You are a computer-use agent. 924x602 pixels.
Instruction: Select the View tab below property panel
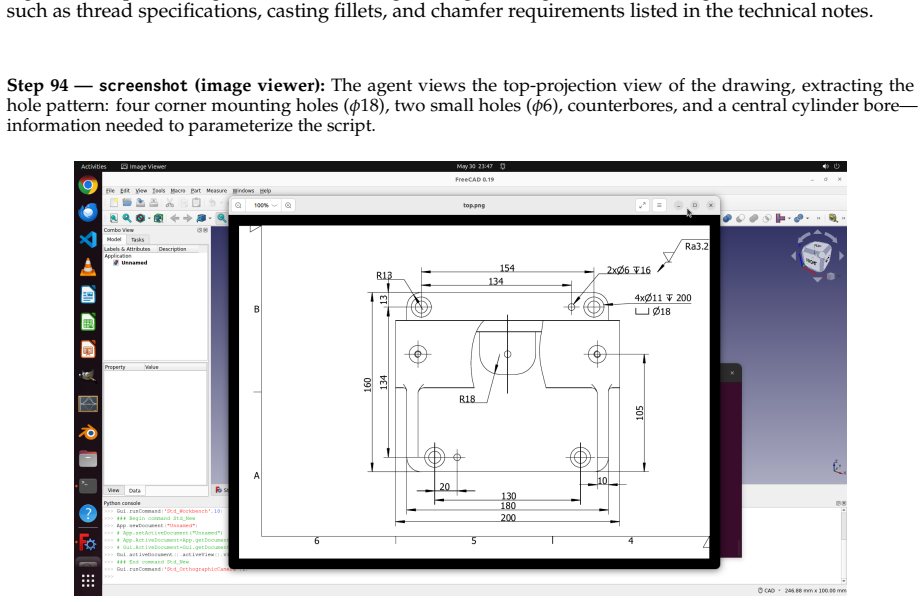[114, 490]
